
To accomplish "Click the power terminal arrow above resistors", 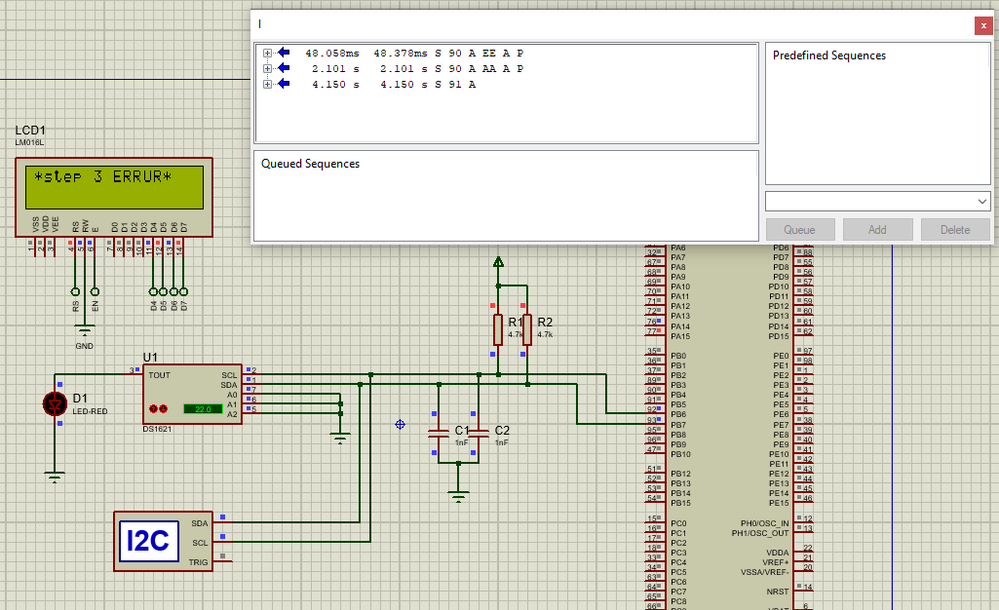I will tap(498, 261).
